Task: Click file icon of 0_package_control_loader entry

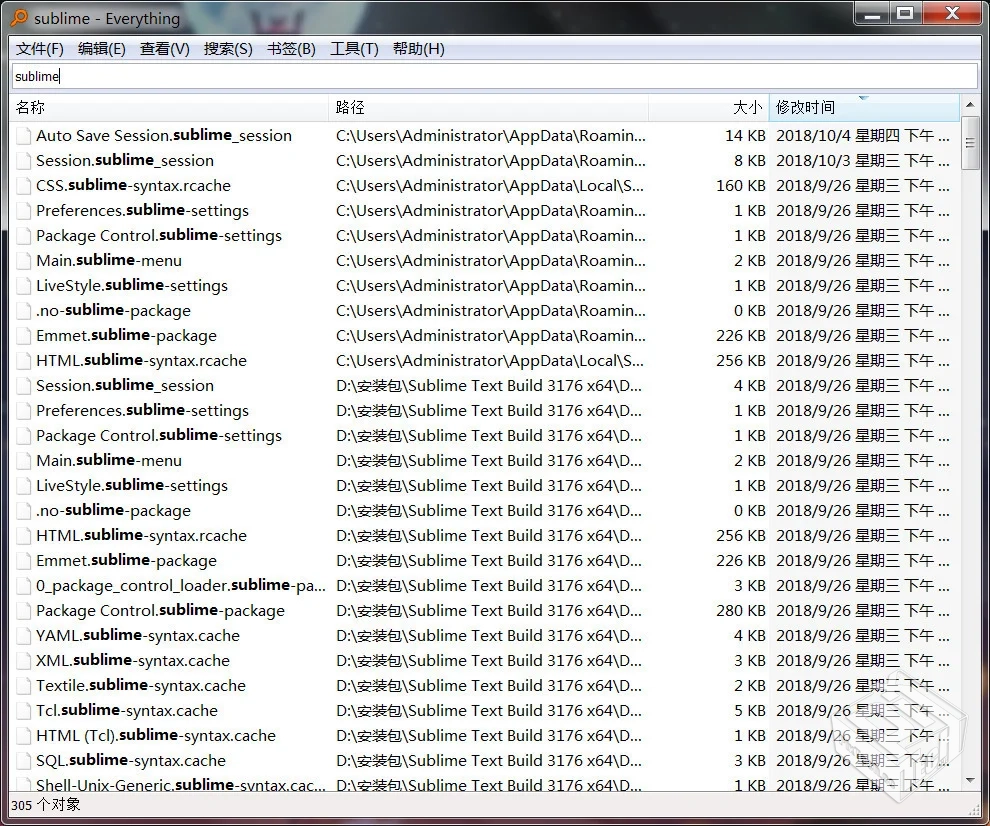Action: [x=23, y=586]
